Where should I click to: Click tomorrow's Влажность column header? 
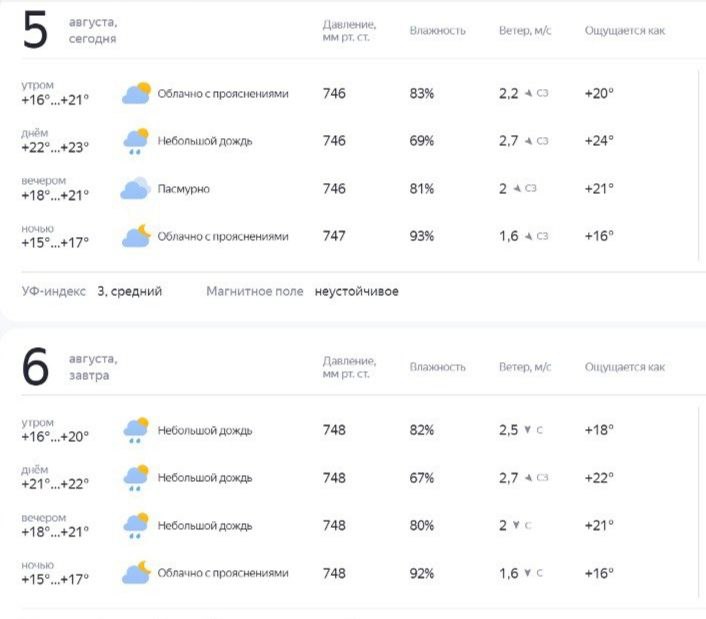click(438, 367)
